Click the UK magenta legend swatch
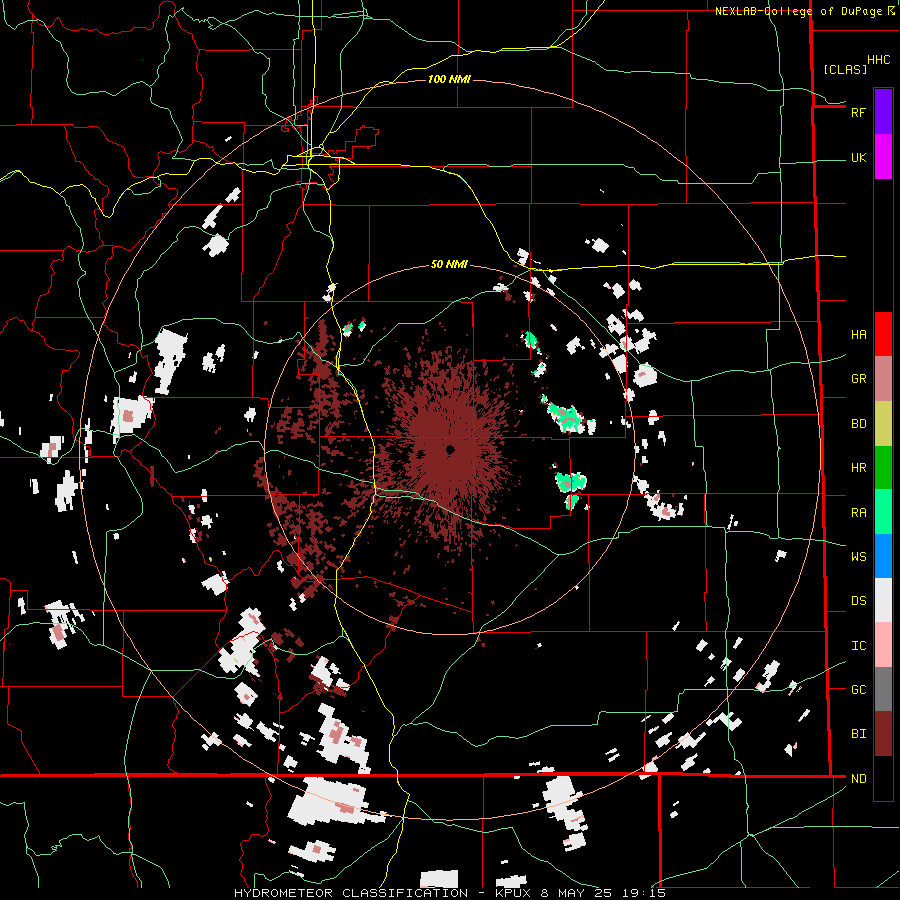This screenshot has height=900, width=900. (883, 157)
